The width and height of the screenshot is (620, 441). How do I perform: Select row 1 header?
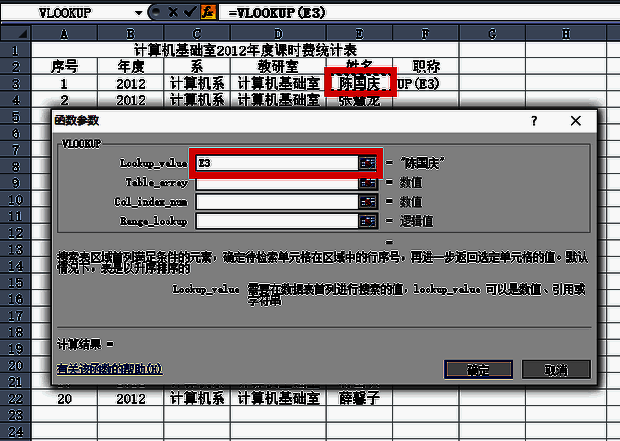(x=15, y=50)
